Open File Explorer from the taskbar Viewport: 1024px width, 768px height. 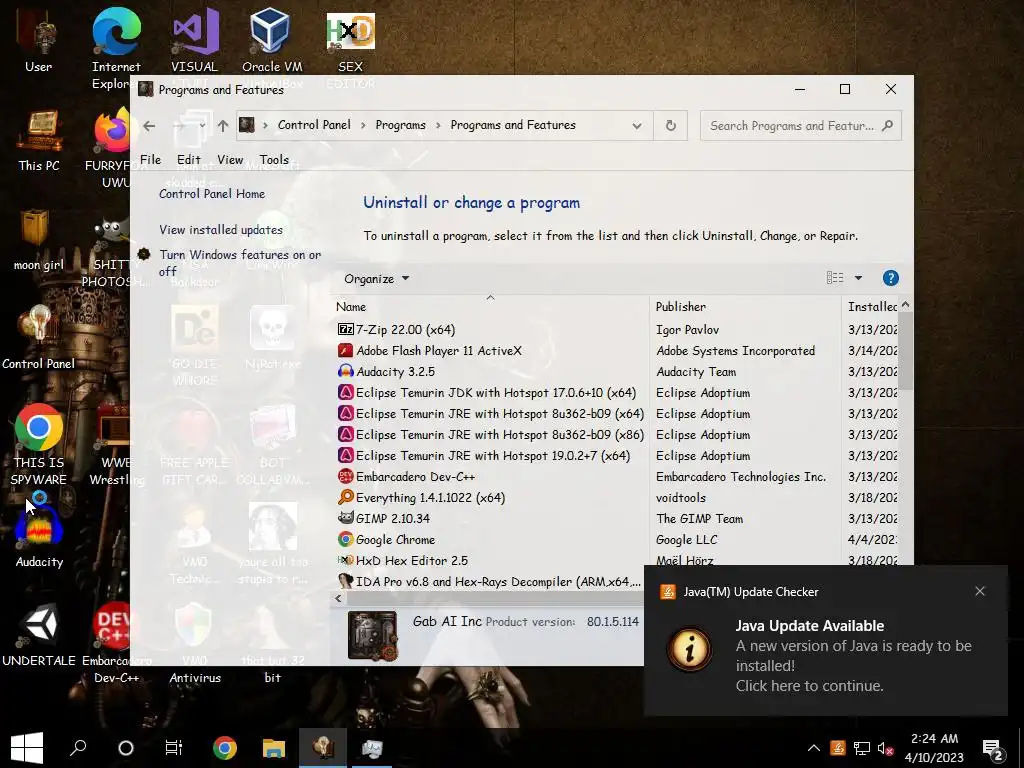click(x=274, y=748)
